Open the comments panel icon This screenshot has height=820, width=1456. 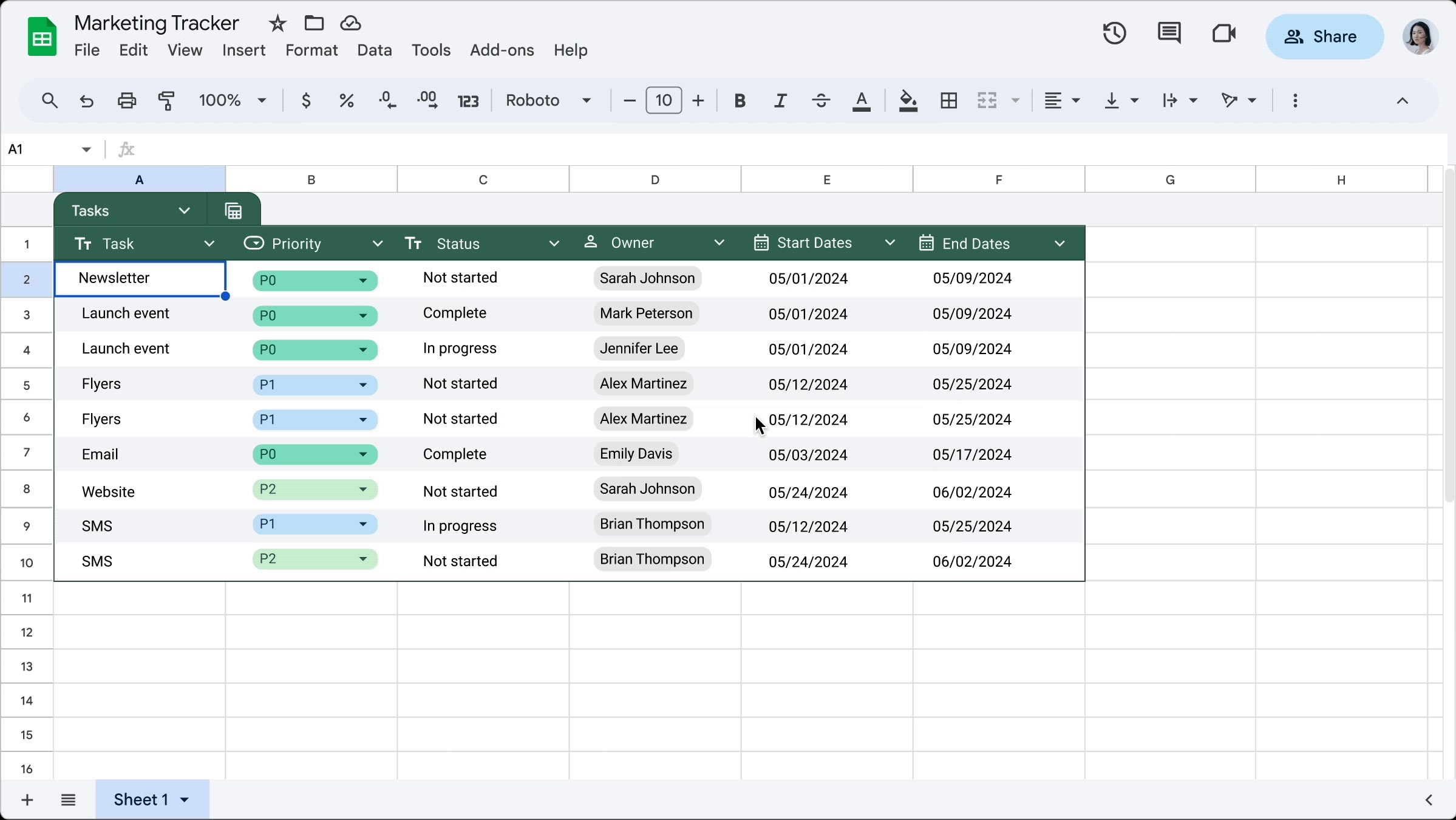point(1169,33)
